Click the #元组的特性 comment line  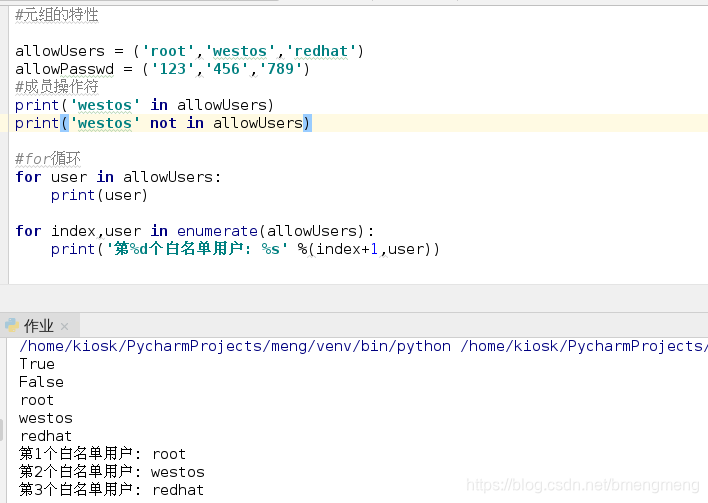[x=56, y=15]
